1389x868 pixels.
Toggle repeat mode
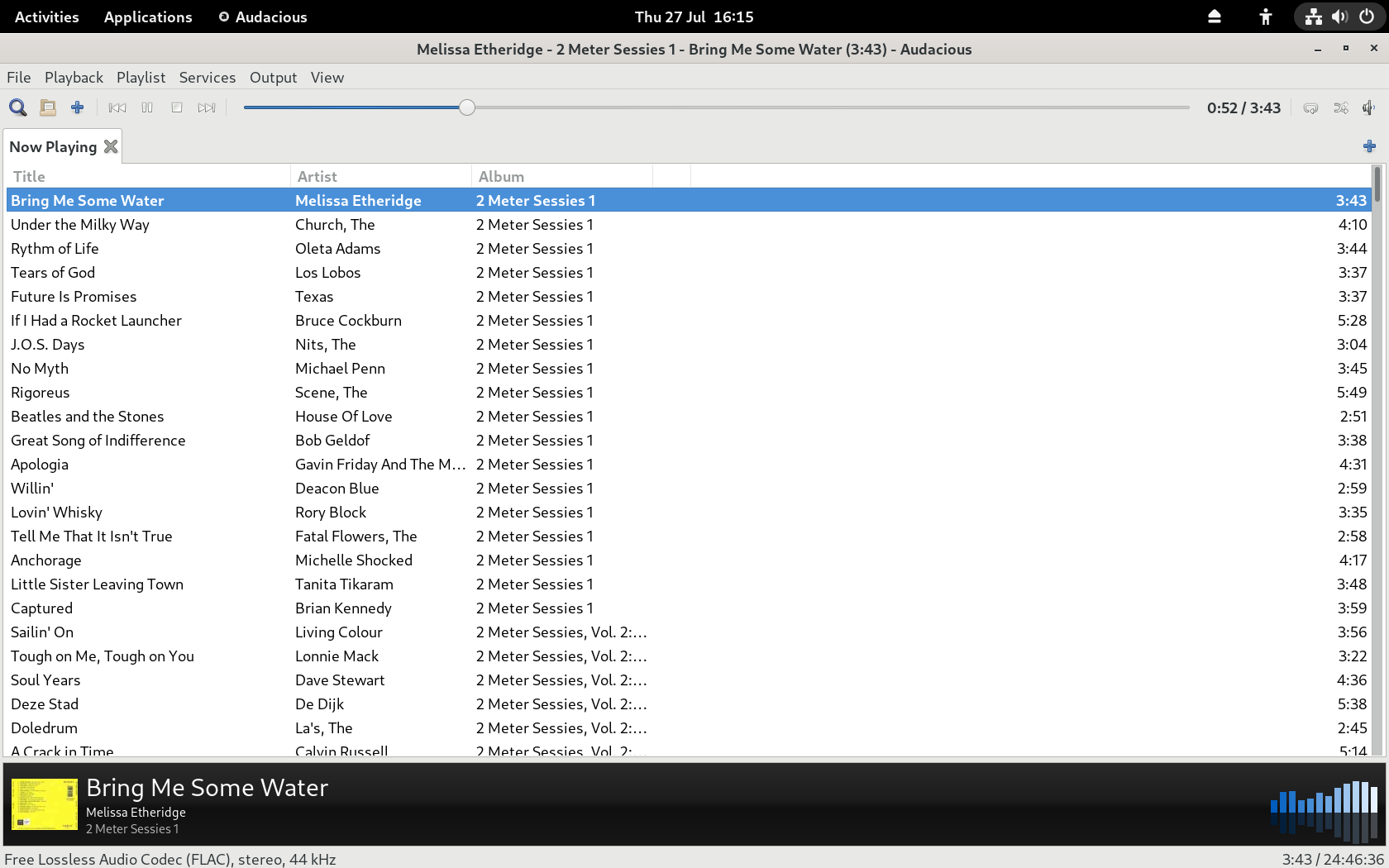[1310, 107]
